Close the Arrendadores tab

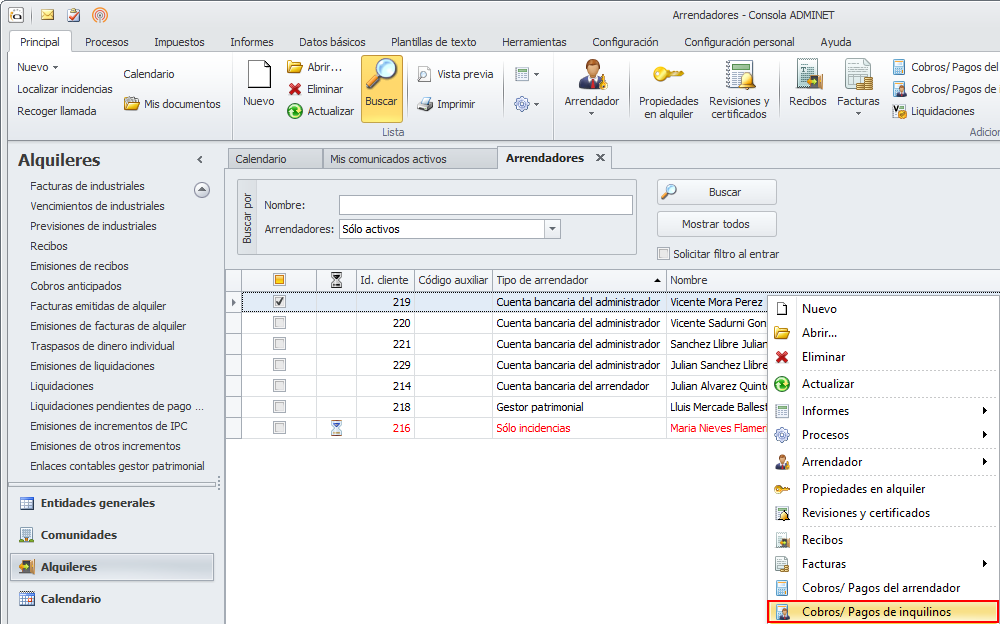(600, 158)
